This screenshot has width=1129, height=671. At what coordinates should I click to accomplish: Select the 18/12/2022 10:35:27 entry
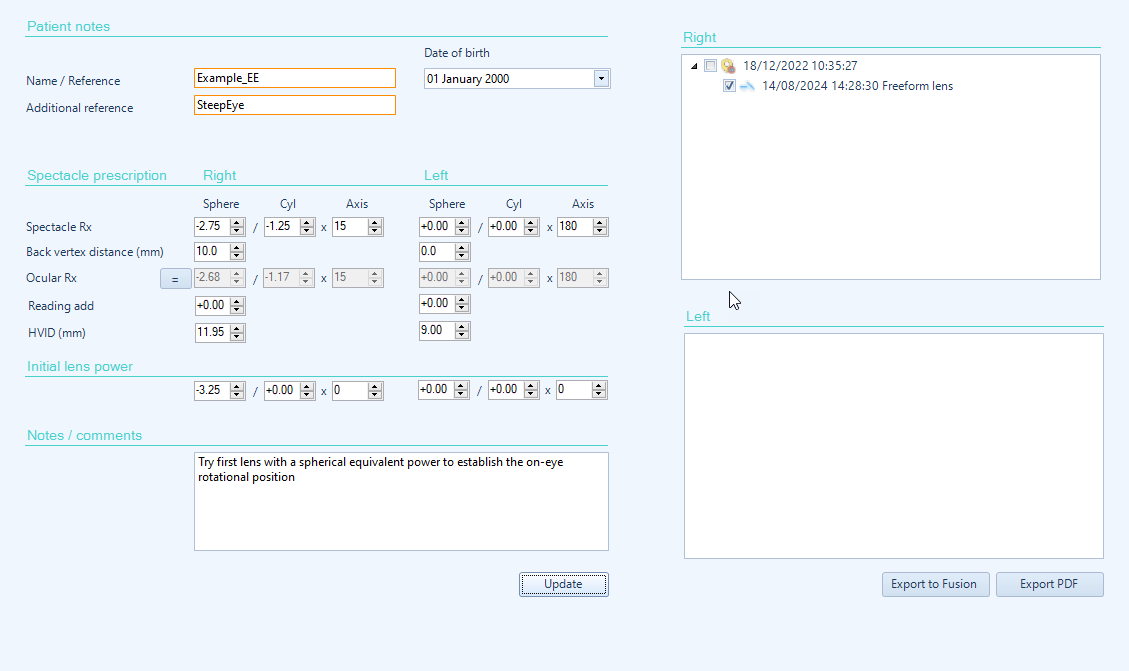(x=799, y=66)
